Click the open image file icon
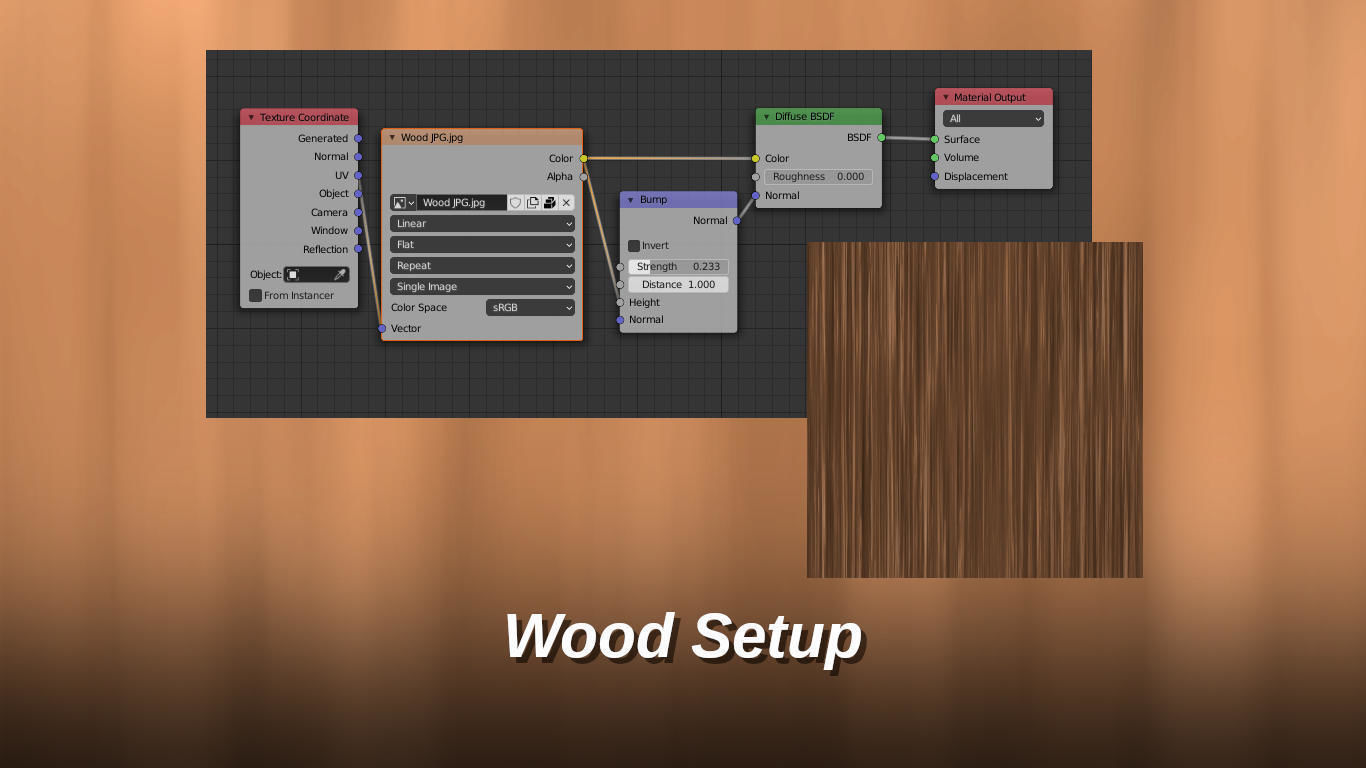1366x768 pixels. (x=550, y=203)
